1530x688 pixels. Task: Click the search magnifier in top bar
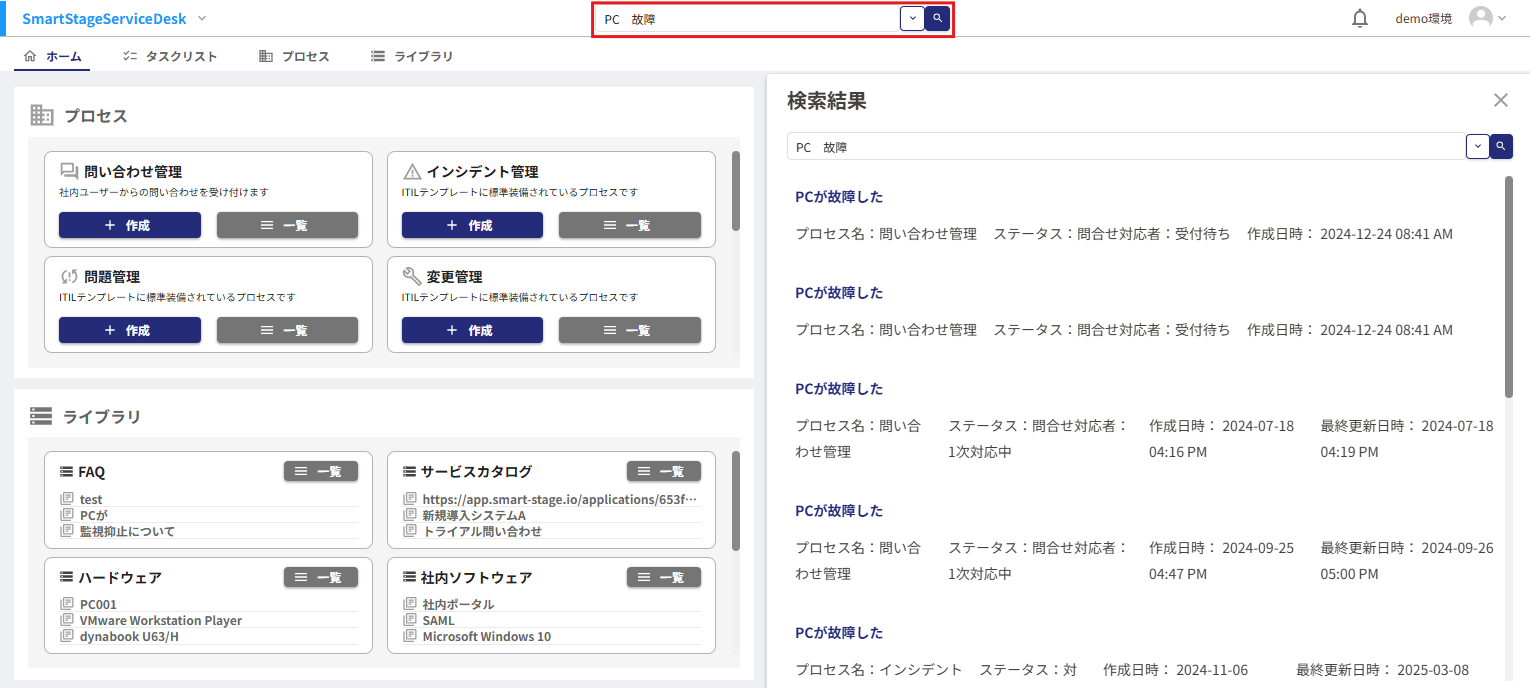coord(937,18)
